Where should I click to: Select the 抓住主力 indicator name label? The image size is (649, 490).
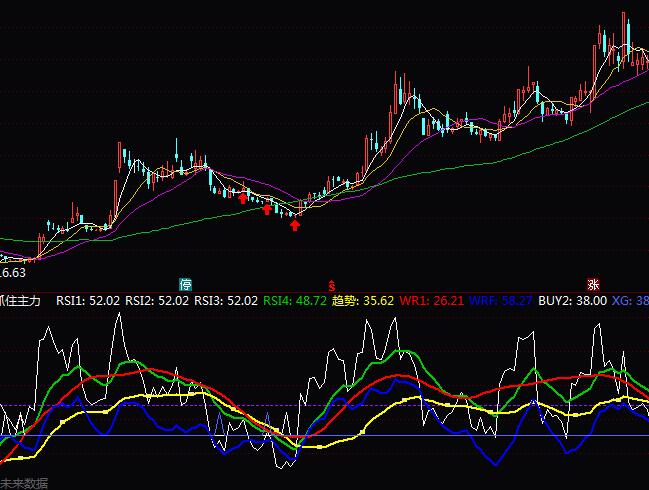coord(20,300)
